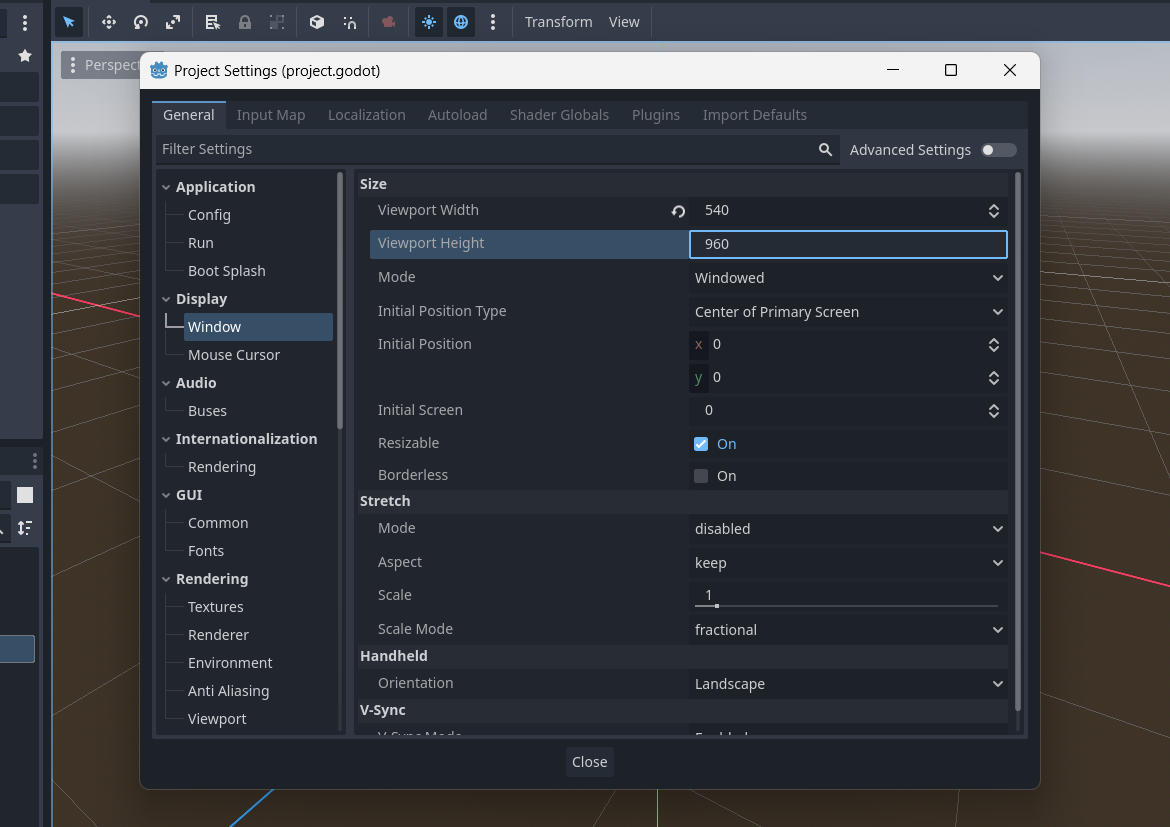This screenshot has width=1170, height=827.
Task: Select Environment under Rendering
Action: coord(230,663)
